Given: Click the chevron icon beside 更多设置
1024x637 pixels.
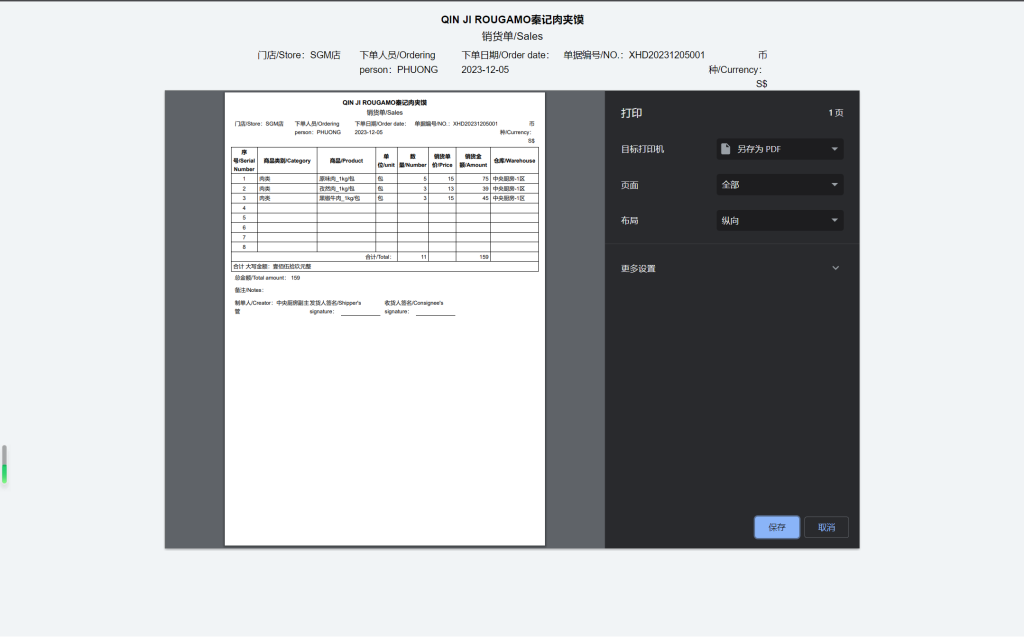Looking at the screenshot, I should (x=836, y=268).
